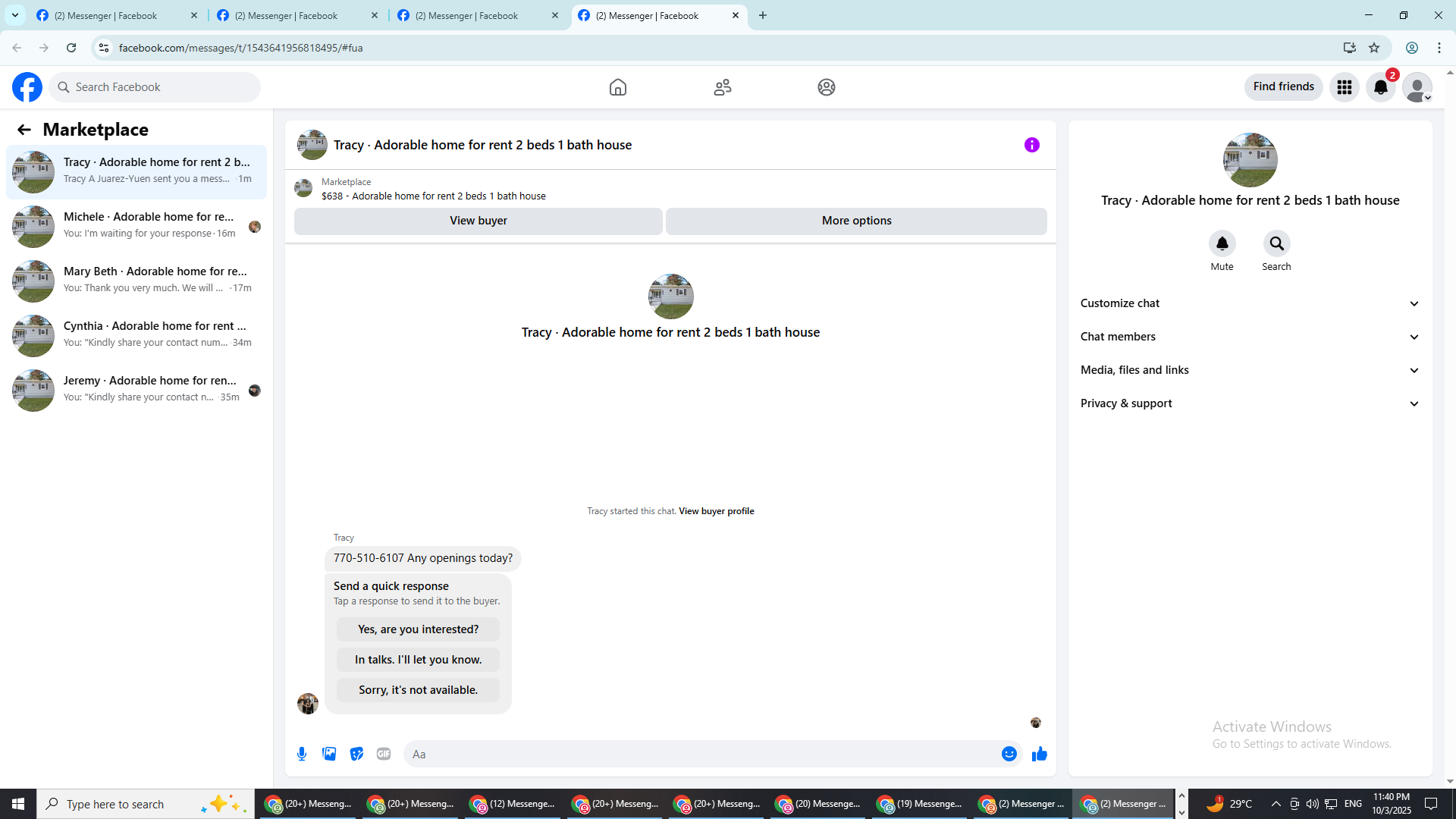The width and height of the screenshot is (1456, 819).
Task: Open the Tracy conversation in the list
Action: coord(136,172)
